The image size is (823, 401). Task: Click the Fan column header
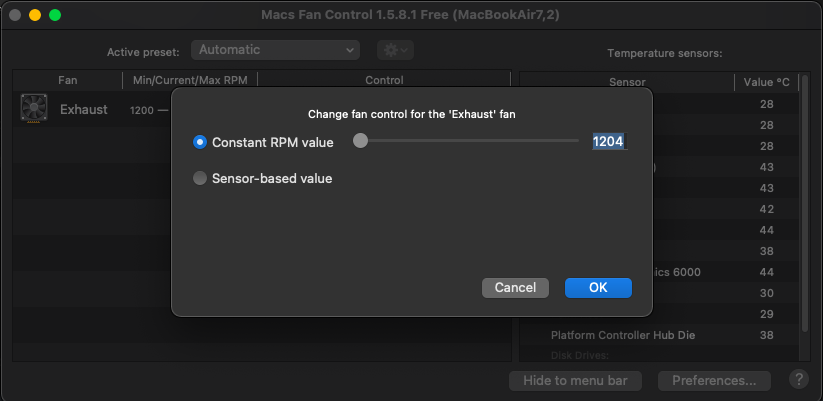[67, 80]
